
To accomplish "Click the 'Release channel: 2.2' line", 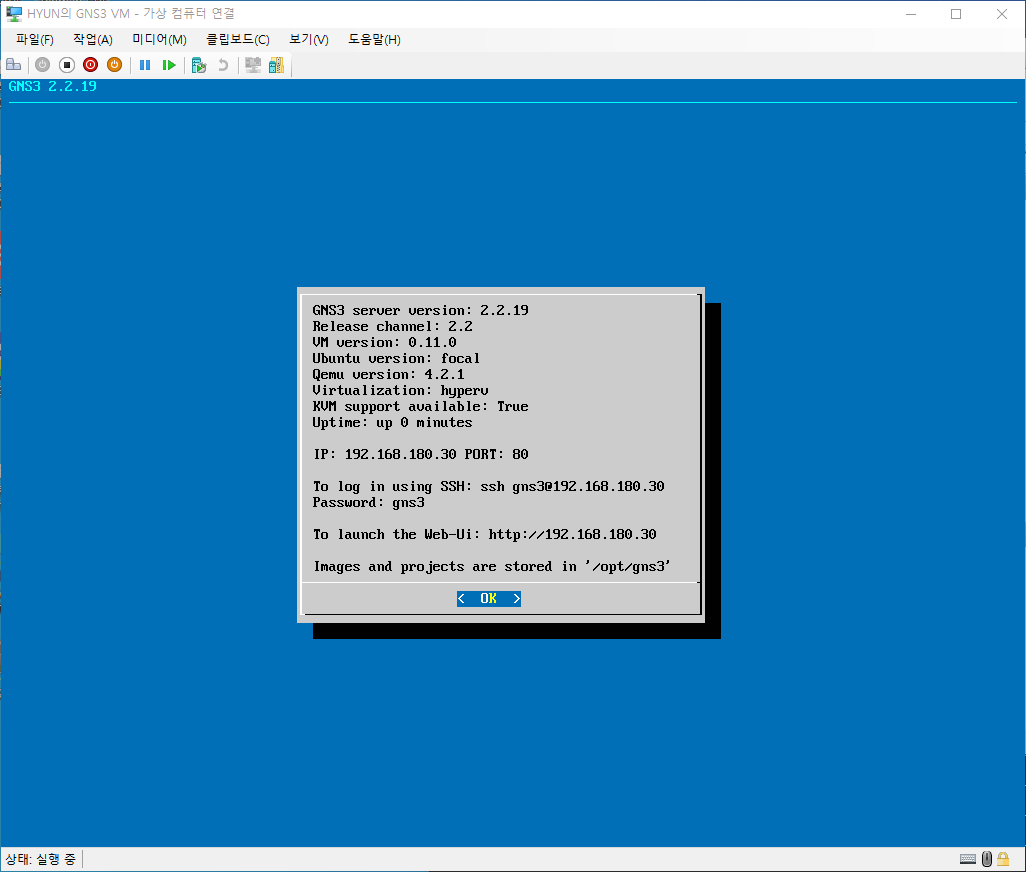I will coord(392,326).
